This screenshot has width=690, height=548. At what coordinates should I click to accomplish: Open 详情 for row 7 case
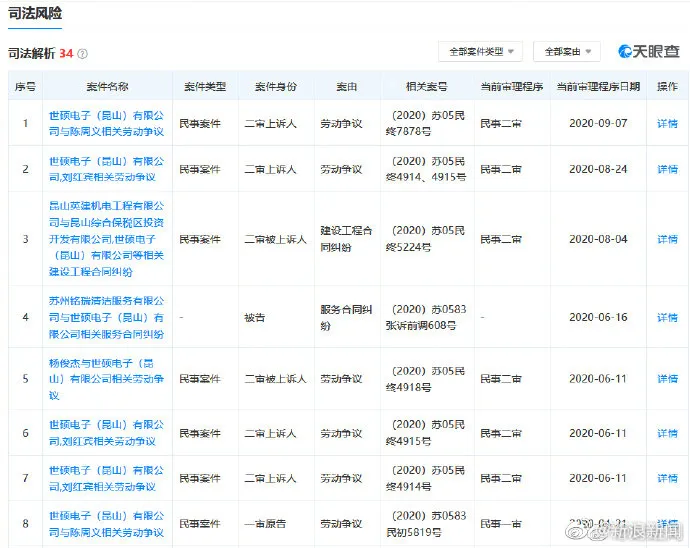coord(667,479)
